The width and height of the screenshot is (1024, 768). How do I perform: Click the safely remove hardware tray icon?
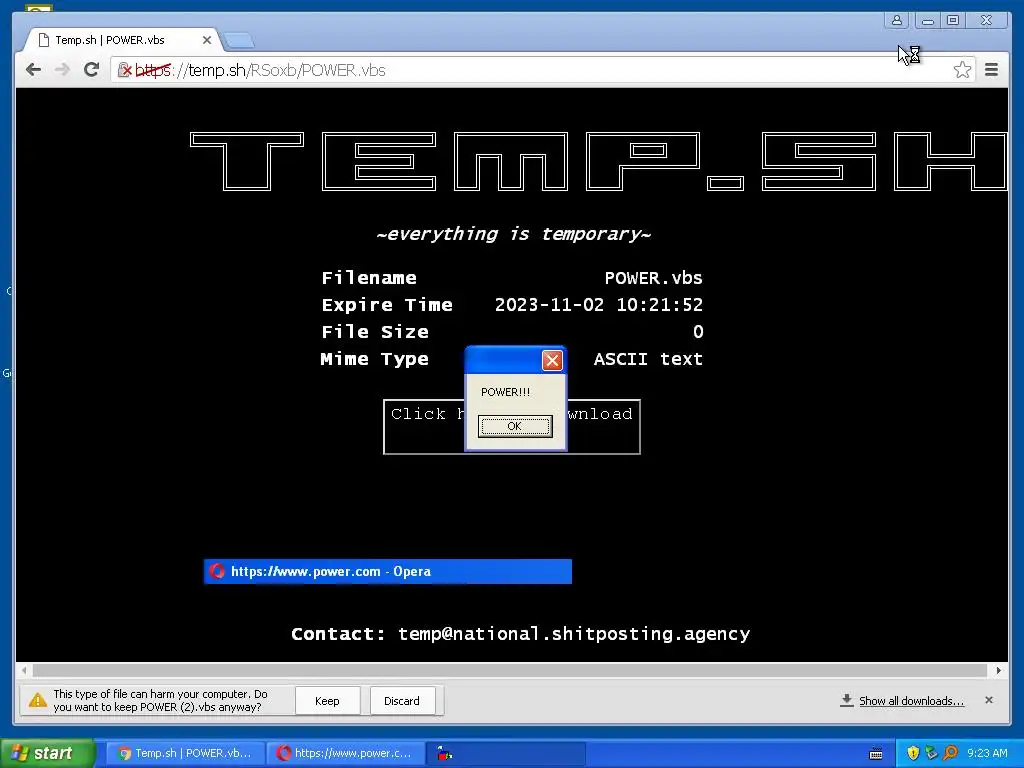(x=931, y=753)
